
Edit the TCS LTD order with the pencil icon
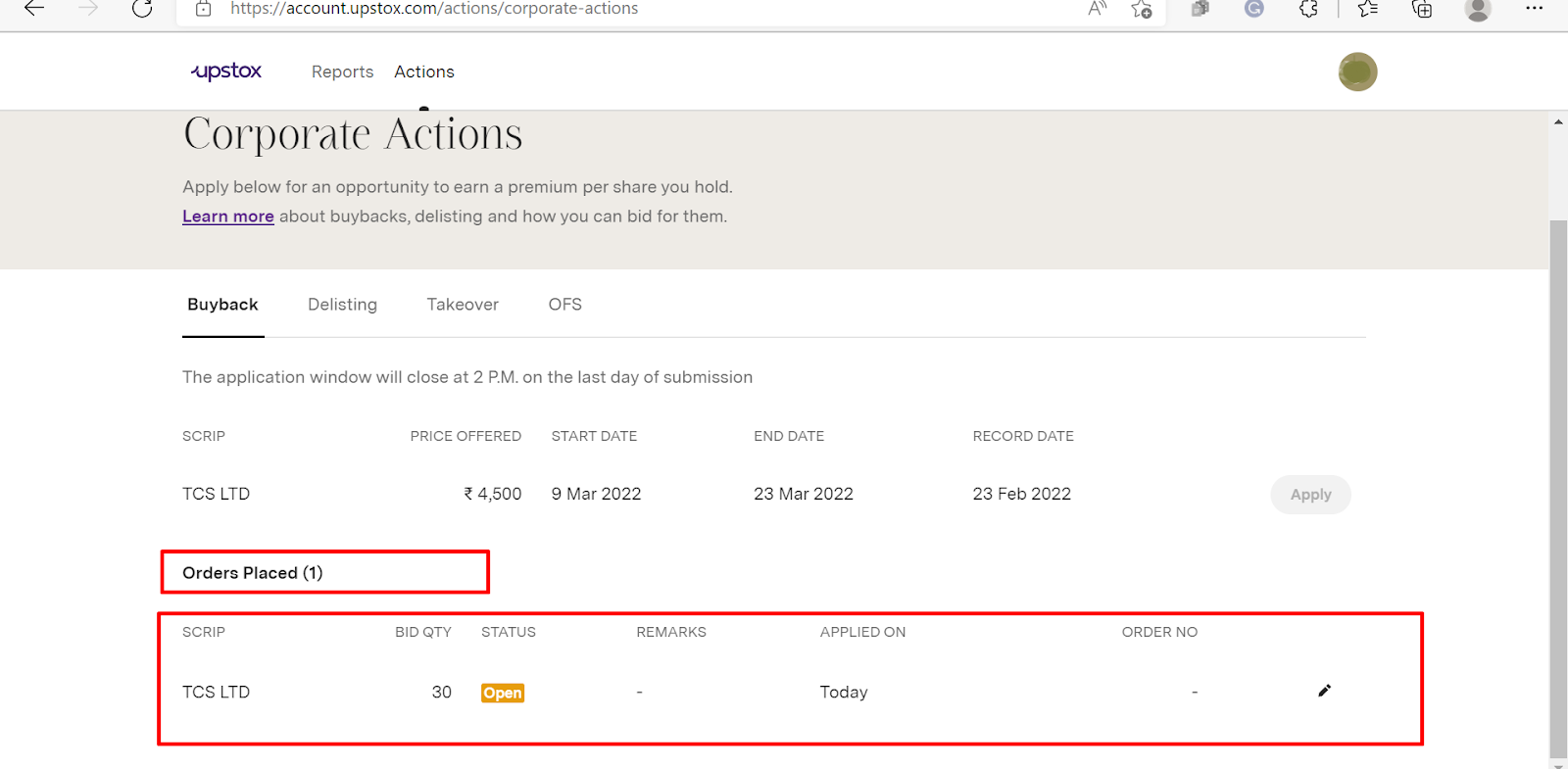point(1324,691)
